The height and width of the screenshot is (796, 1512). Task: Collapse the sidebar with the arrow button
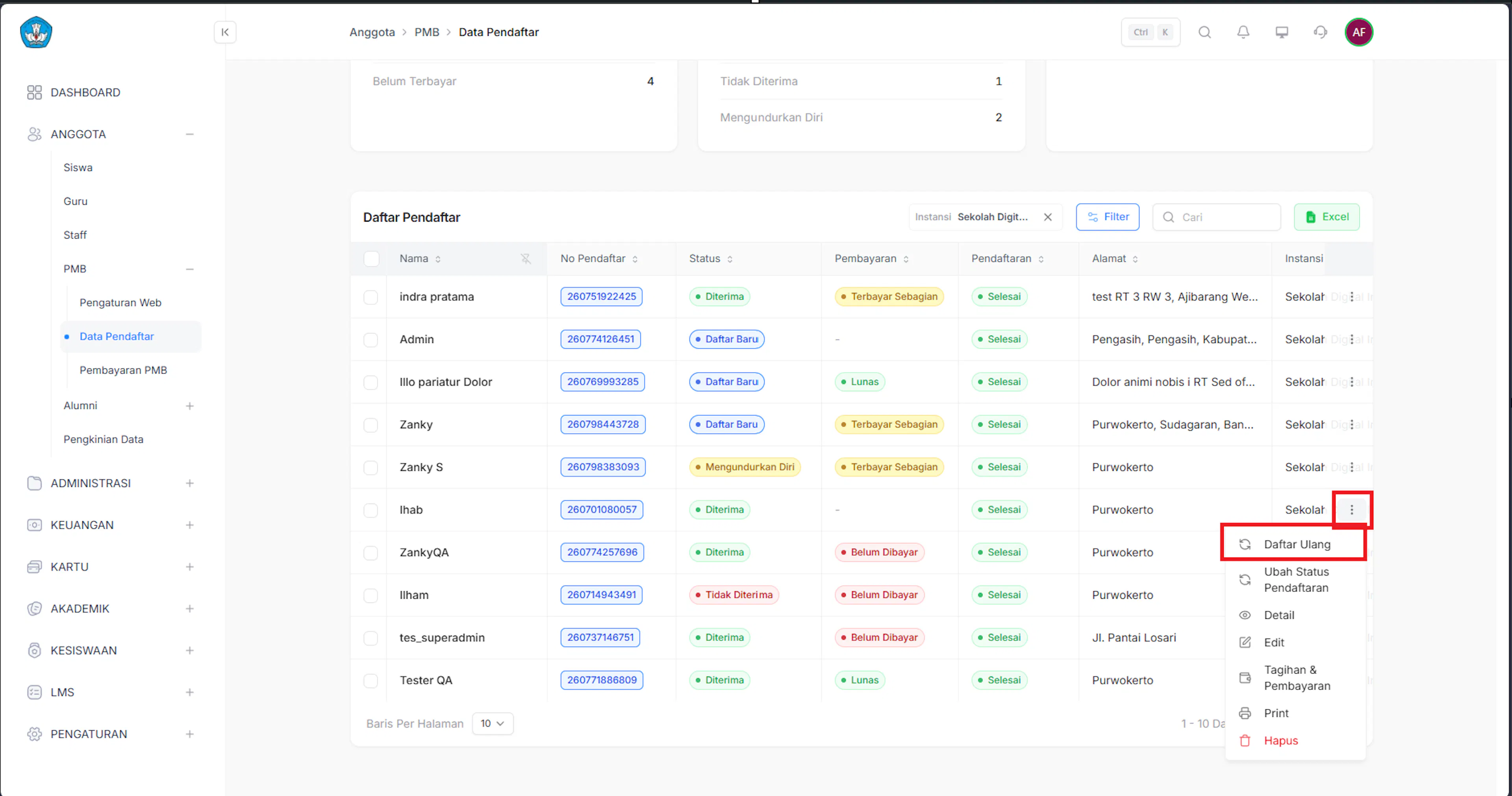pyautogui.click(x=225, y=32)
